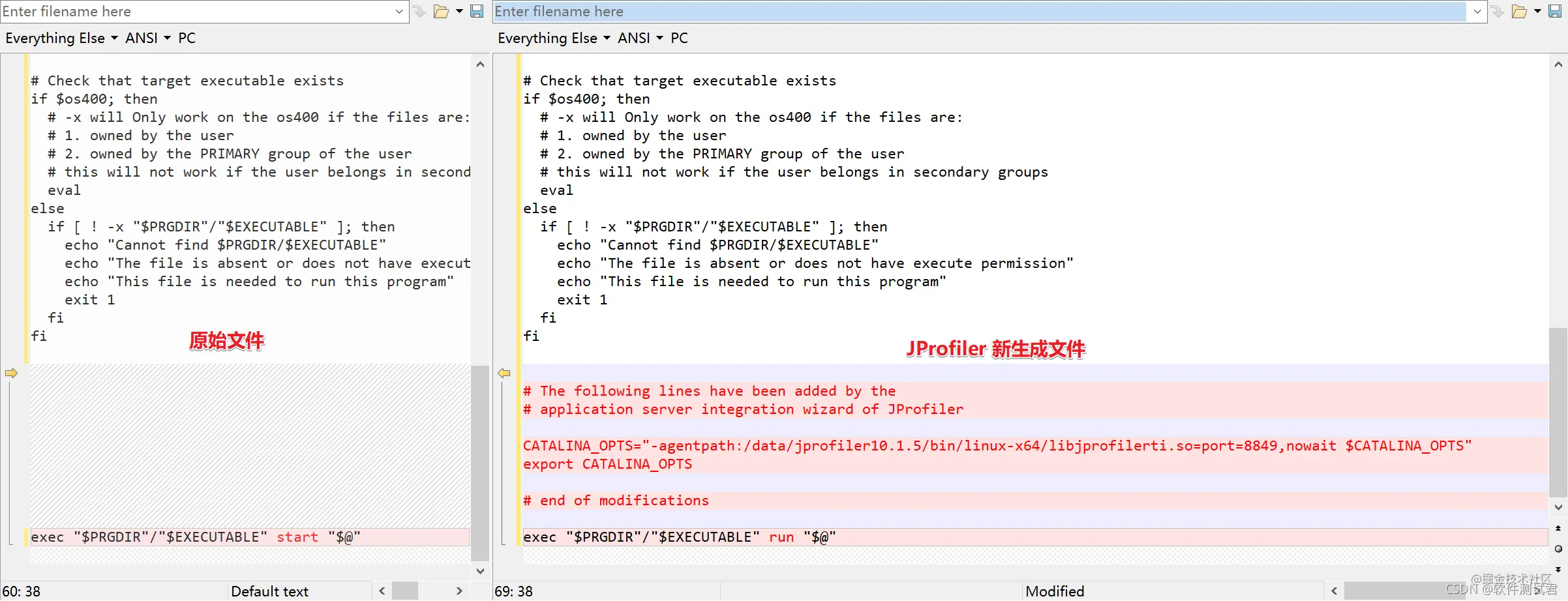Click the 'export CATALINA_OPTS' line

point(607,464)
